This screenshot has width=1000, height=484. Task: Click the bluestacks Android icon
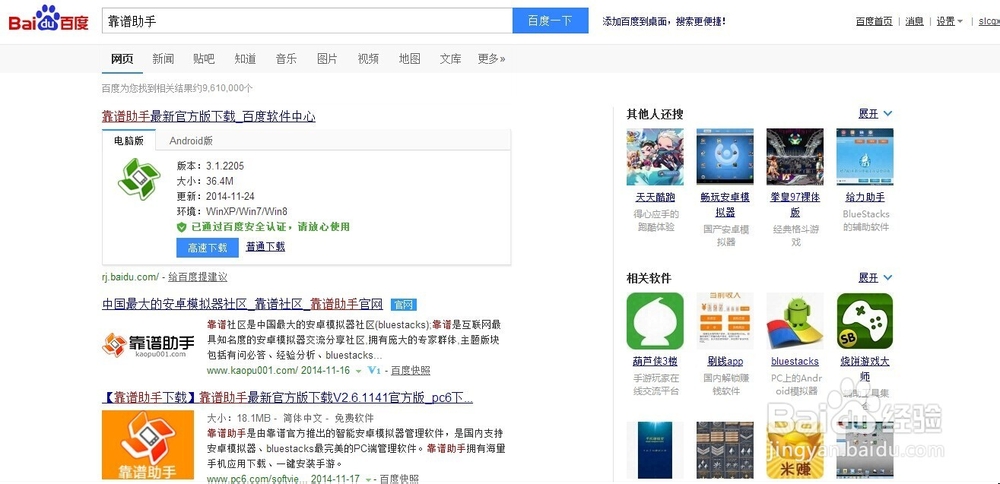click(795, 321)
